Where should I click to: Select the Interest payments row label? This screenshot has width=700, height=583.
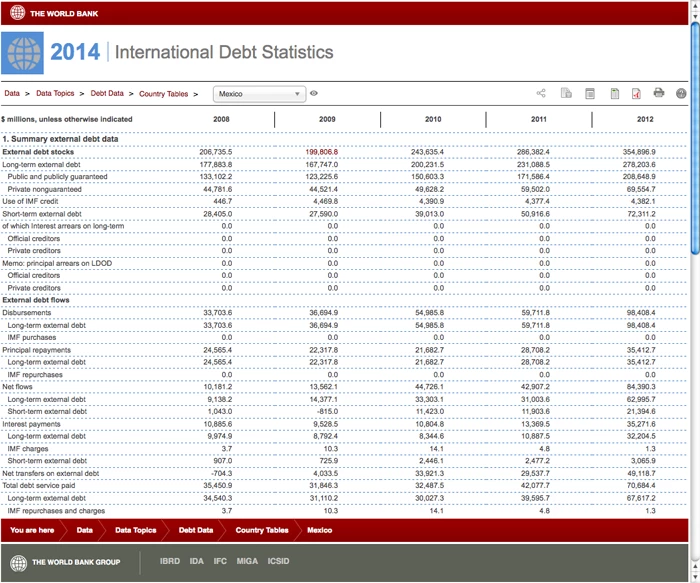(x=31, y=424)
